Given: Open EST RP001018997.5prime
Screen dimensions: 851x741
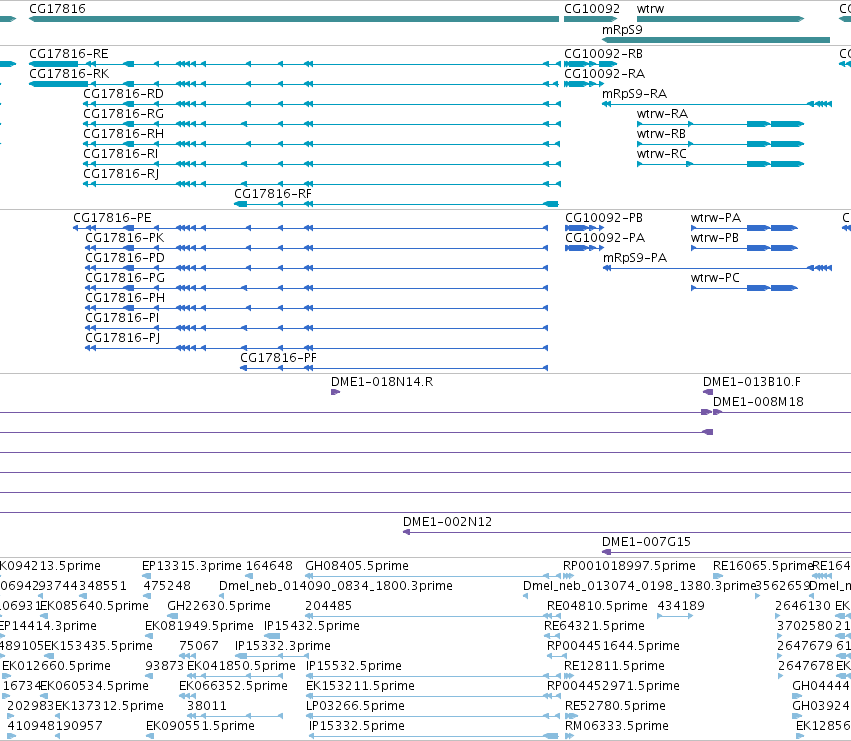Looking at the screenshot, I should (629, 566).
